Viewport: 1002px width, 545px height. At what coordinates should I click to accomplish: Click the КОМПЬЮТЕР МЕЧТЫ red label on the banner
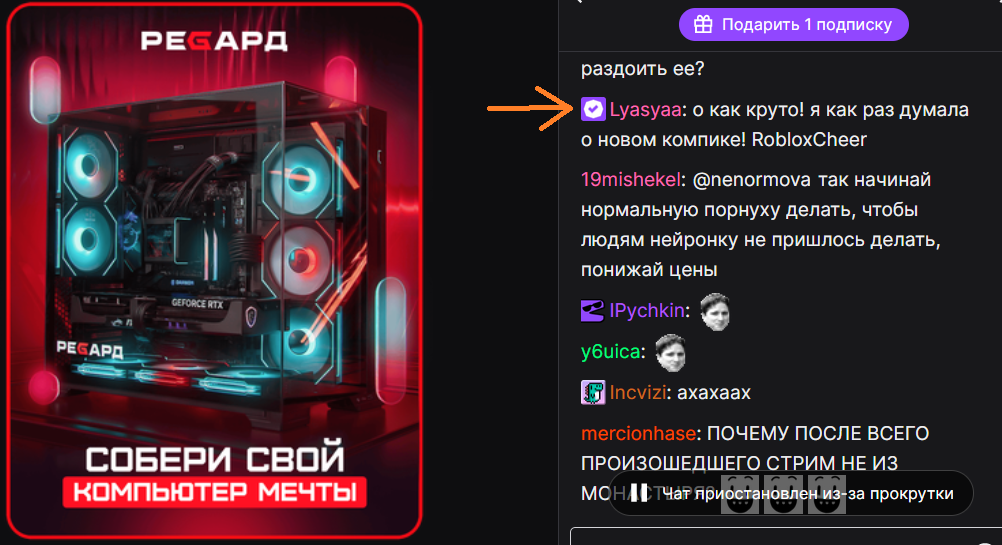(x=215, y=492)
